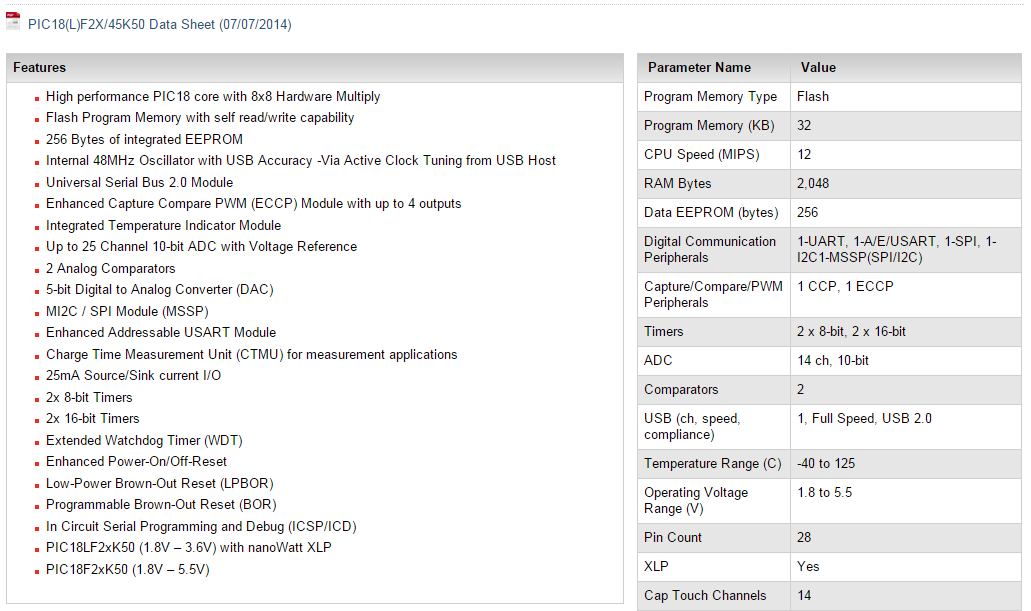Click the Universal Serial Bus 2.0 Module bullet
This screenshot has width=1031, height=611.
(139, 182)
